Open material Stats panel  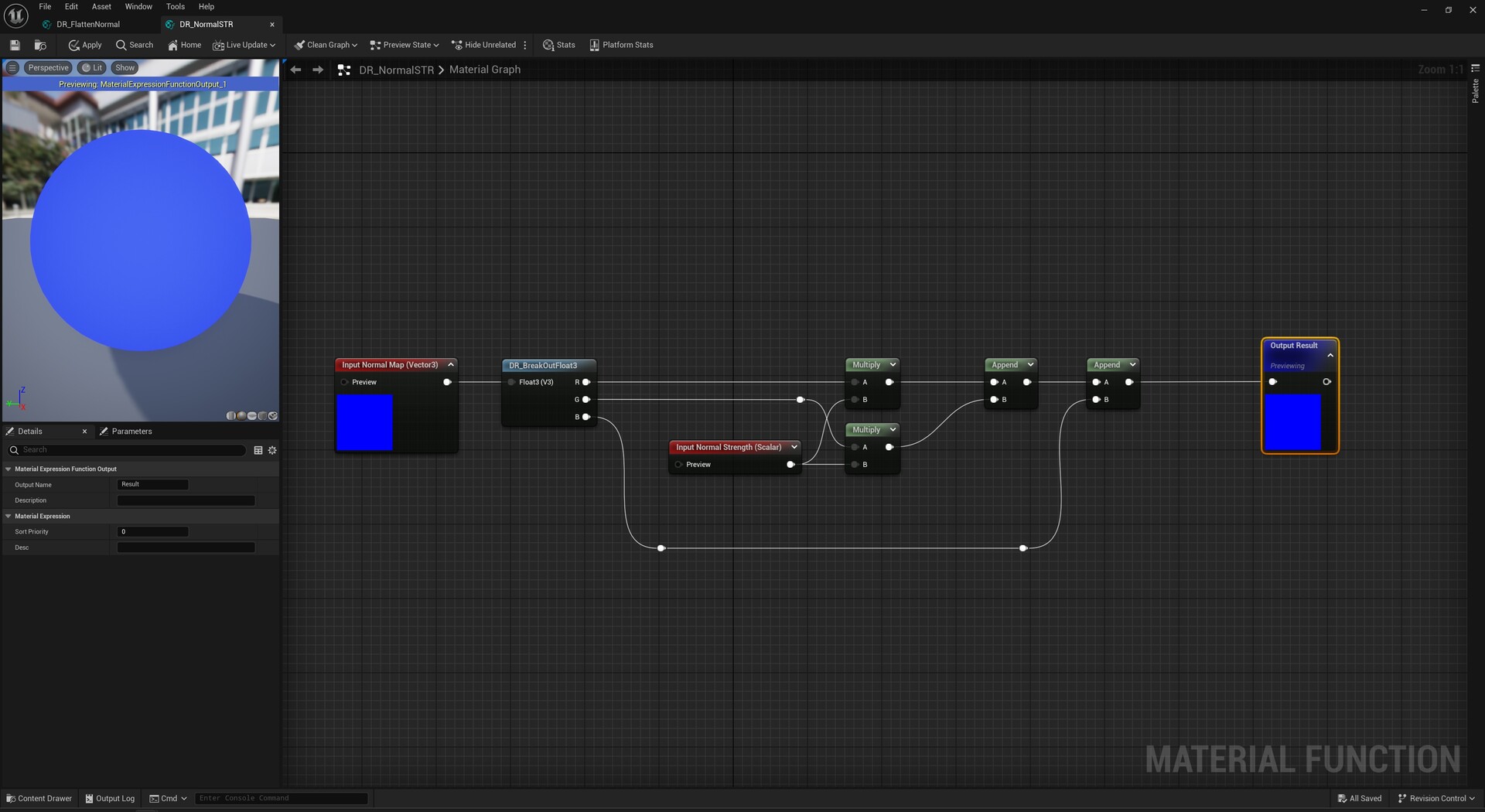[559, 45]
